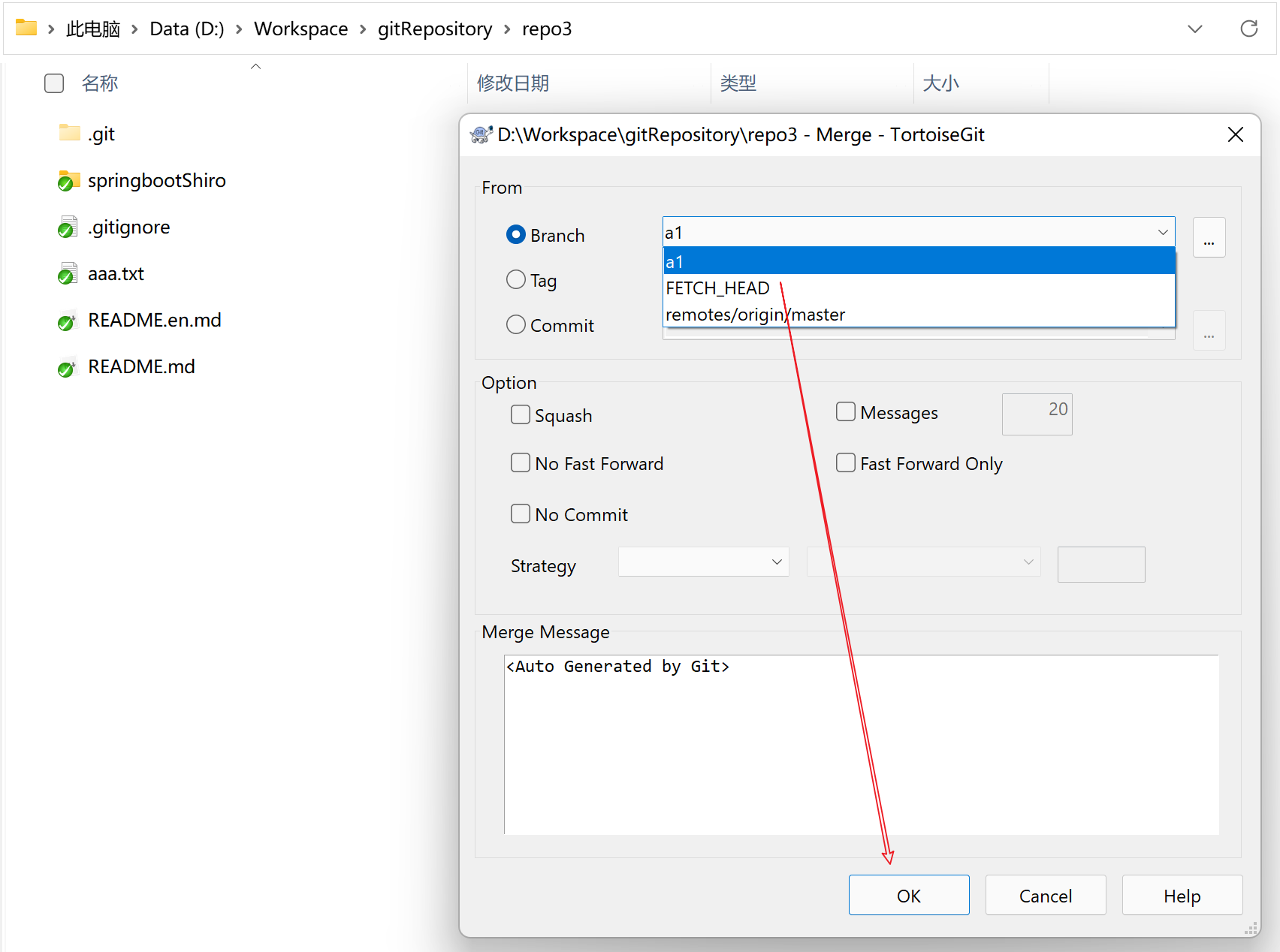
Task: Select the Tag radio button
Action: [x=516, y=280]
